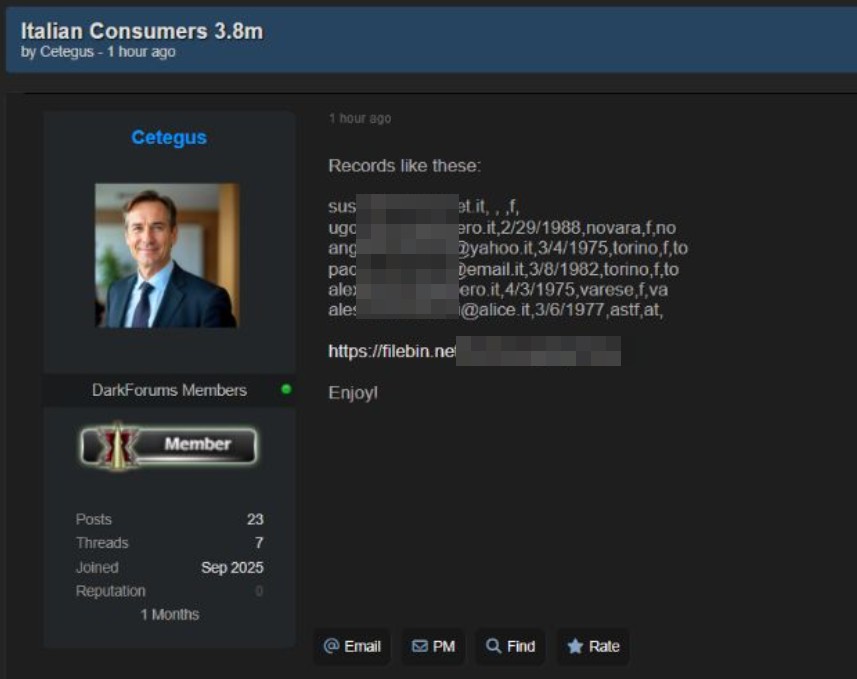The height and width of the screenshot is (679, 857).
Task: Send a PM to the poster
Action: [433, 646]
